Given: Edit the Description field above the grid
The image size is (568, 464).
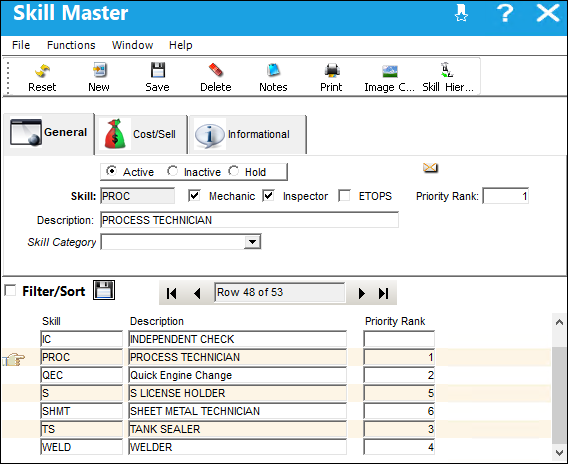Looking at the screenshot, I should tap(249, 220).
